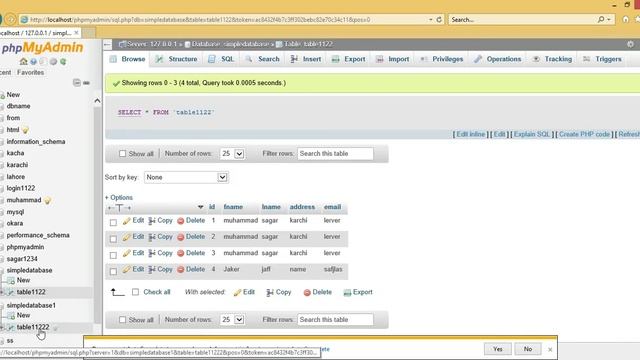This screenshot has height=360, width=640.
Task: Click the red Delete icon for row 3
Action: tap(181, 253)
